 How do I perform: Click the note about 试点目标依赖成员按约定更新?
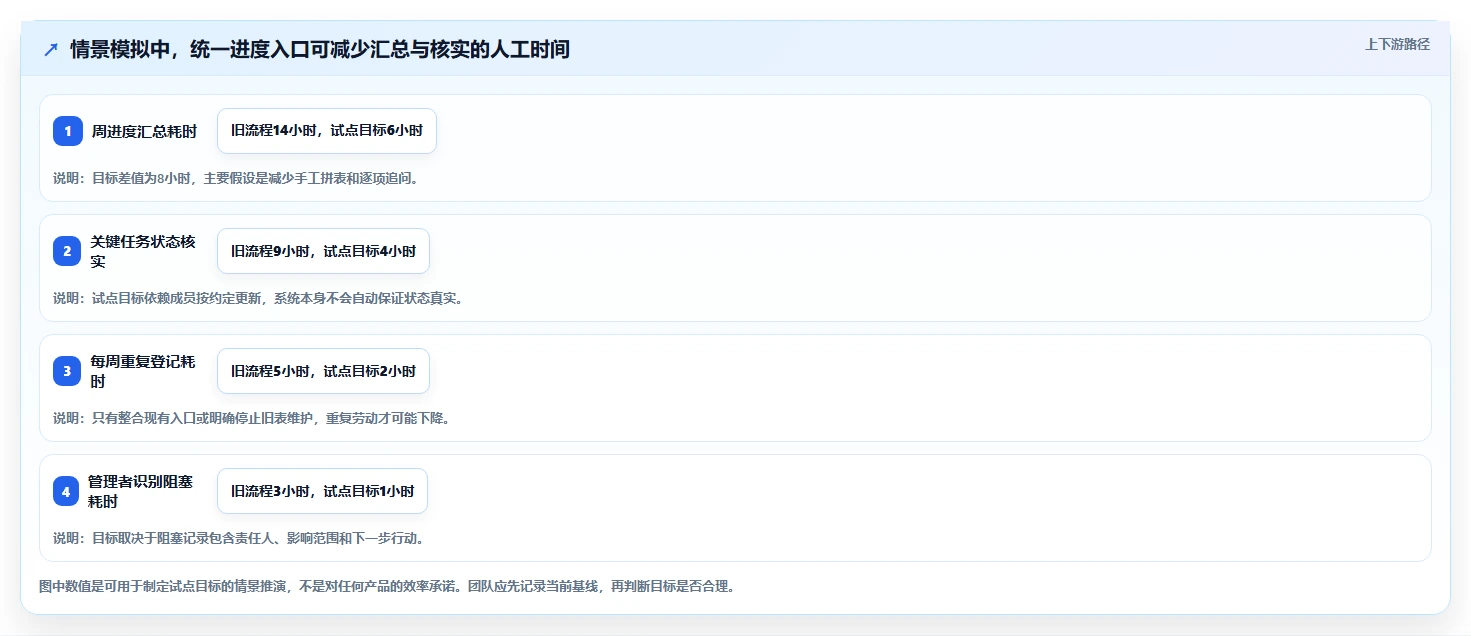258,298
